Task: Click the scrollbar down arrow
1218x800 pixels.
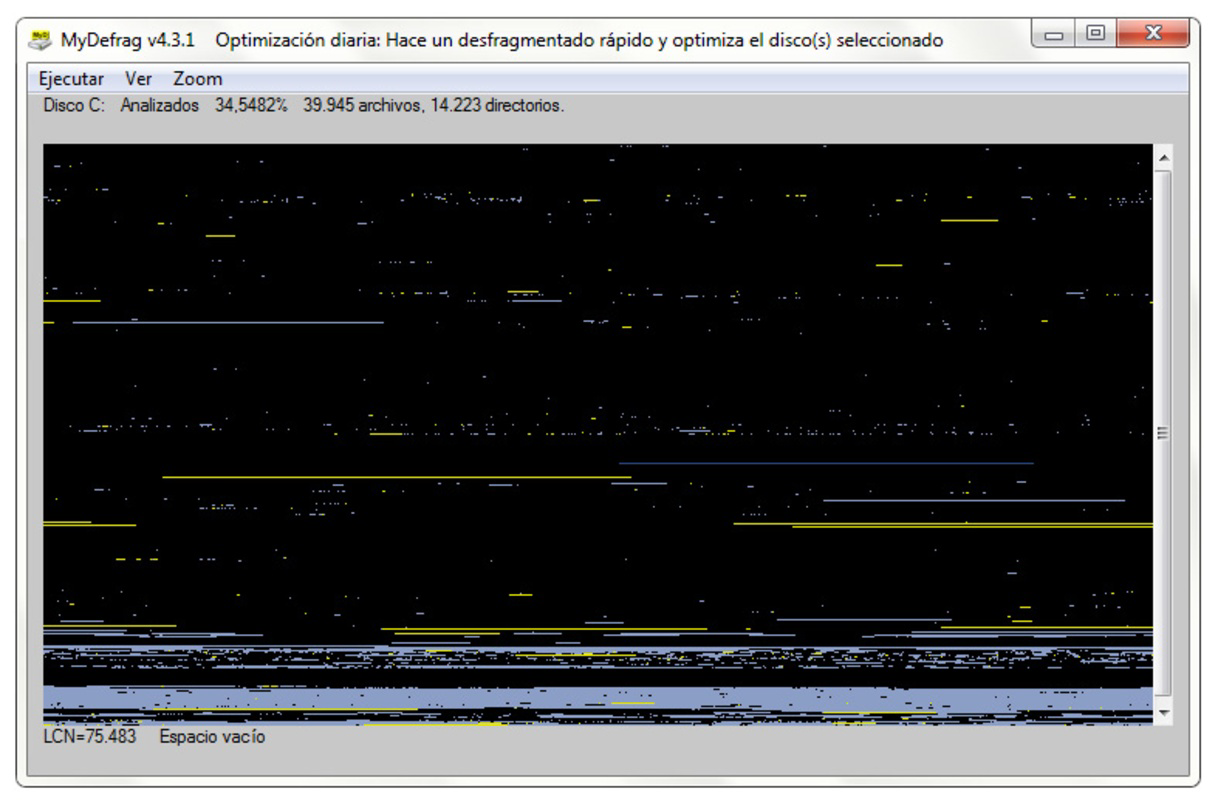Action: (x=1162, y=712)
